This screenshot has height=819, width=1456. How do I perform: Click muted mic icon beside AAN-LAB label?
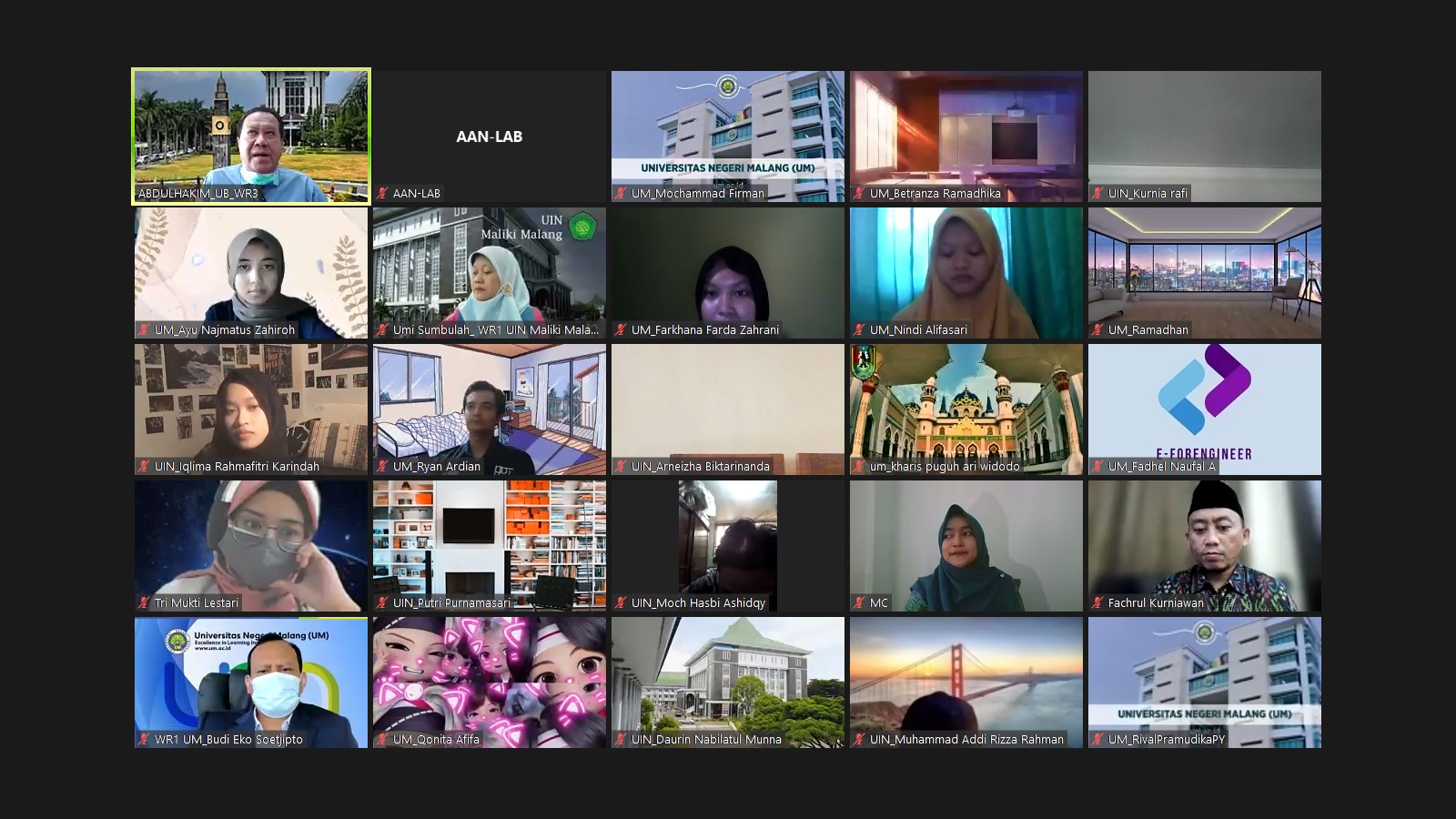click(x=383, y=194)
